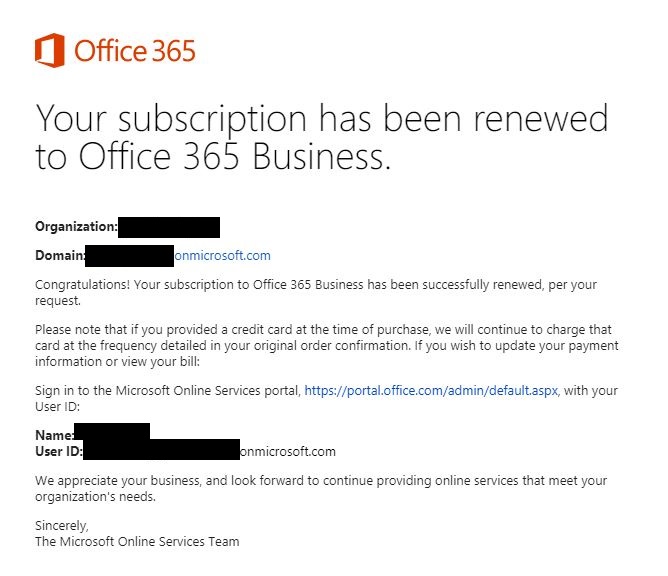Click the redacted block after Organization
Screen dimensions: 668x576
(x=169, y=227)
